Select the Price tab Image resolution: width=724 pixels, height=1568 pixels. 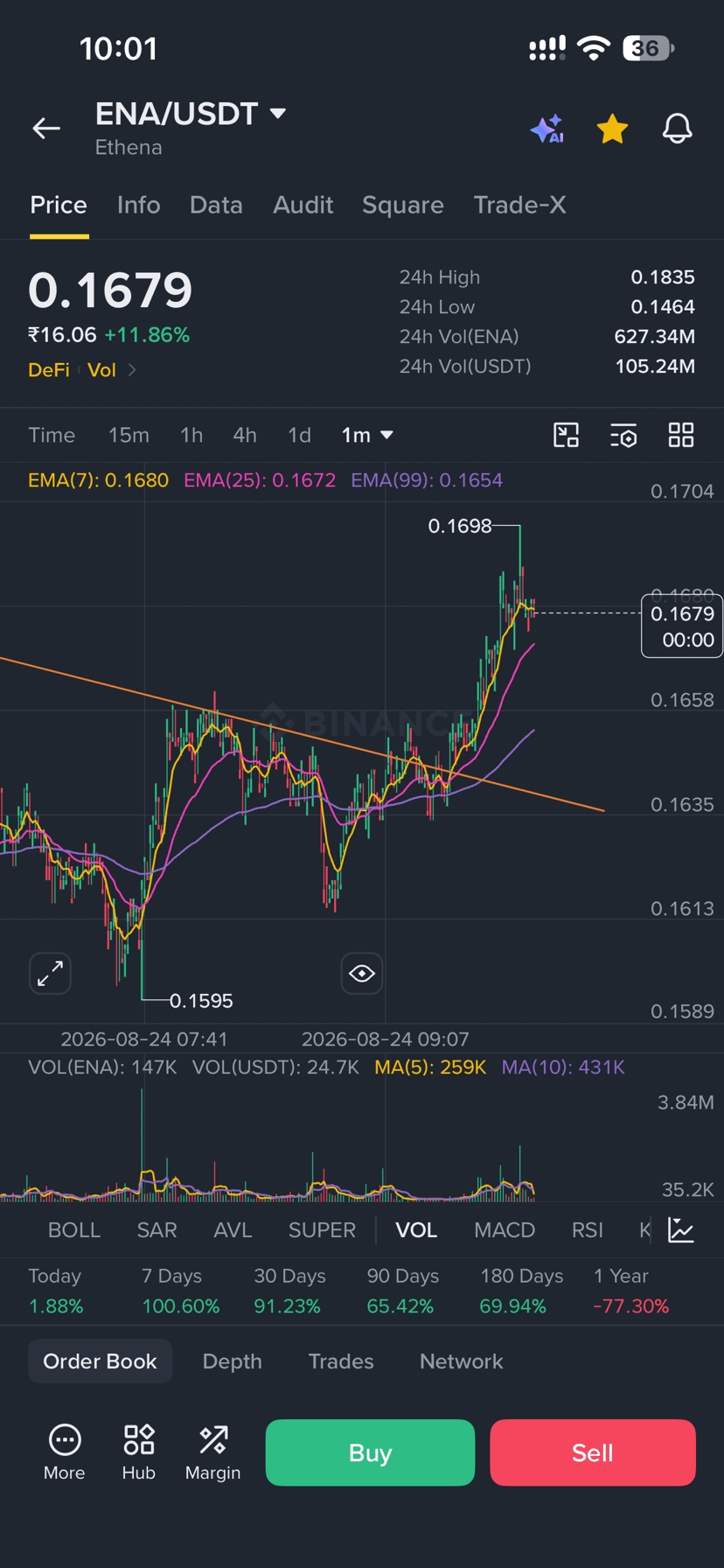[x=59, y=205]
